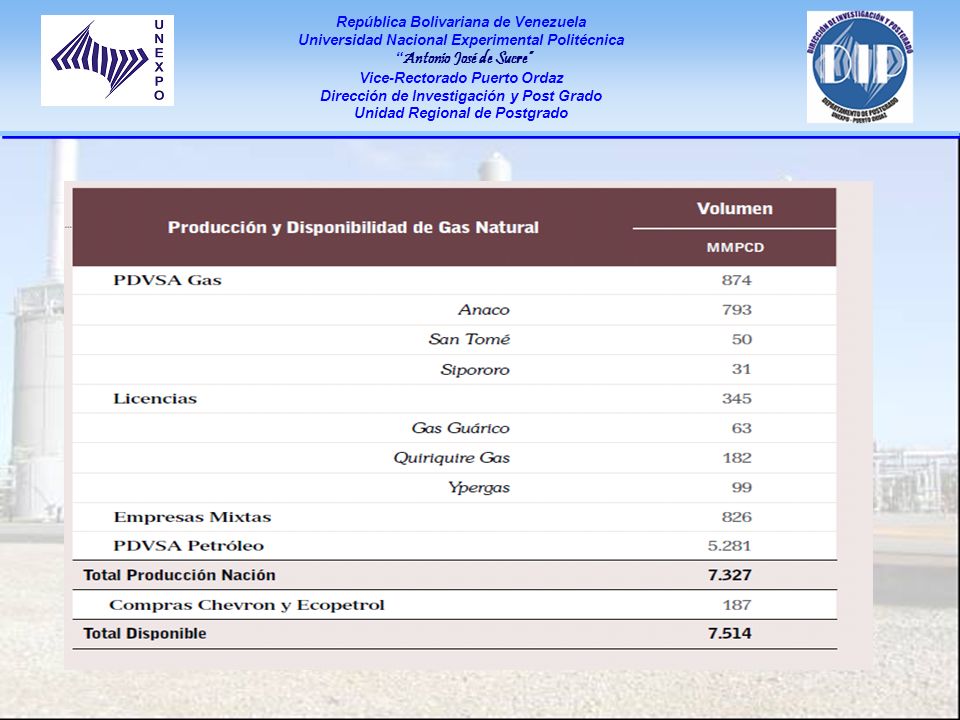Select the Ypergas value 99
960x720 pixels.
tap(741, 487)
